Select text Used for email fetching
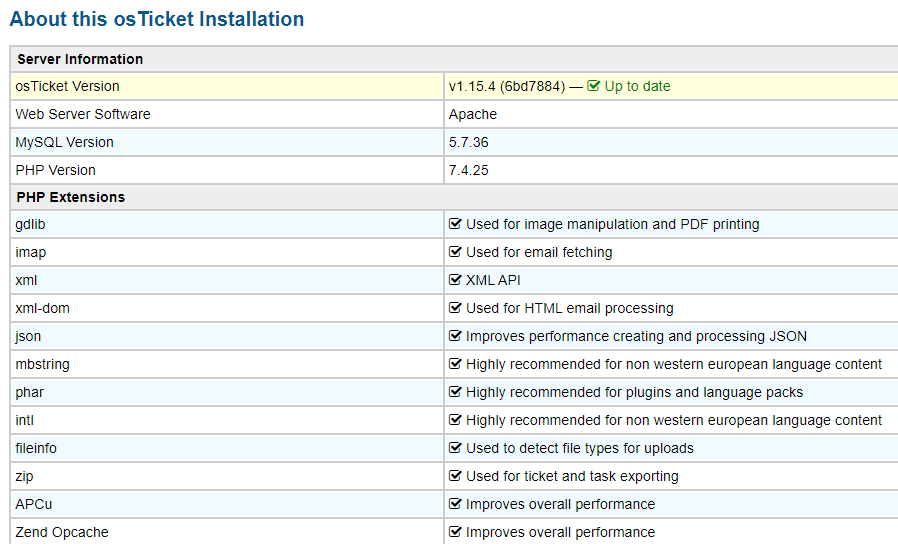Screen dimensions: 898x544 tap(539, 253)
